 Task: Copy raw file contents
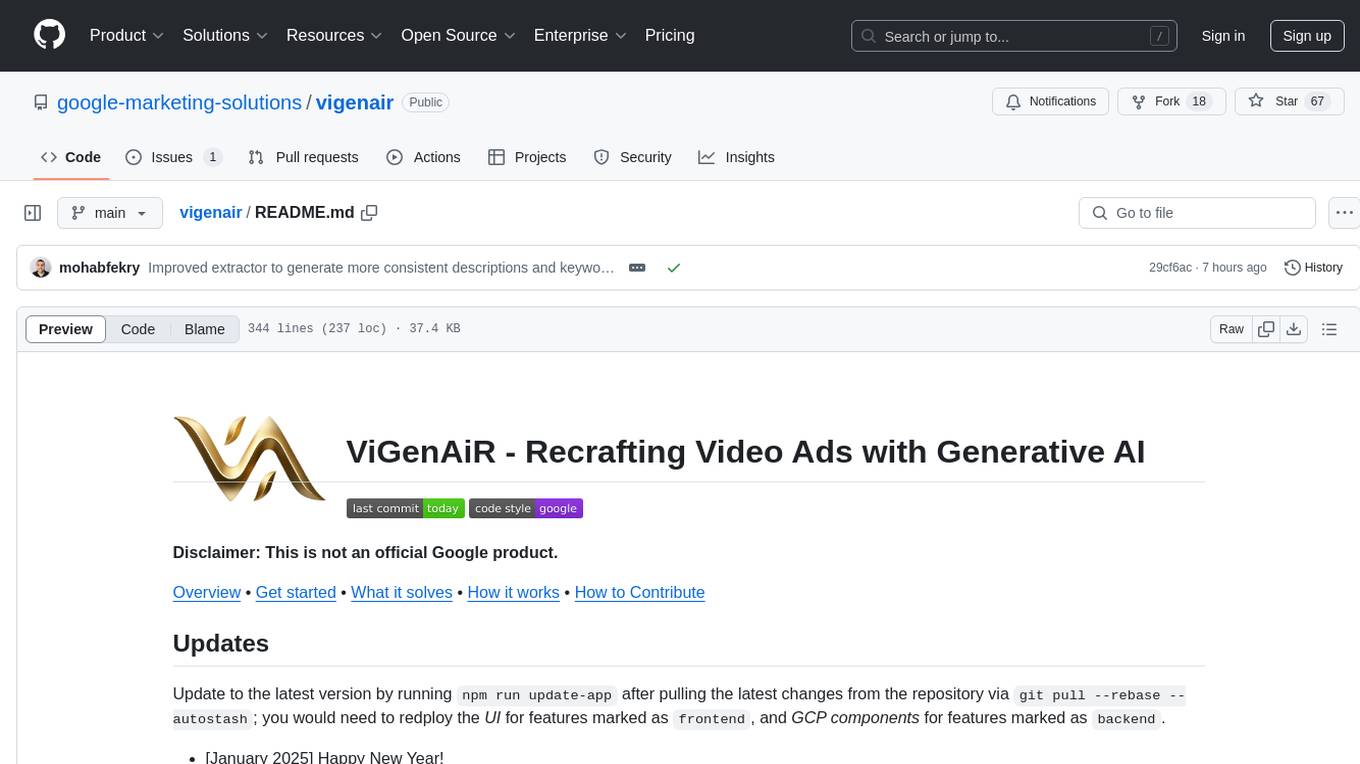pos(1266,329)
